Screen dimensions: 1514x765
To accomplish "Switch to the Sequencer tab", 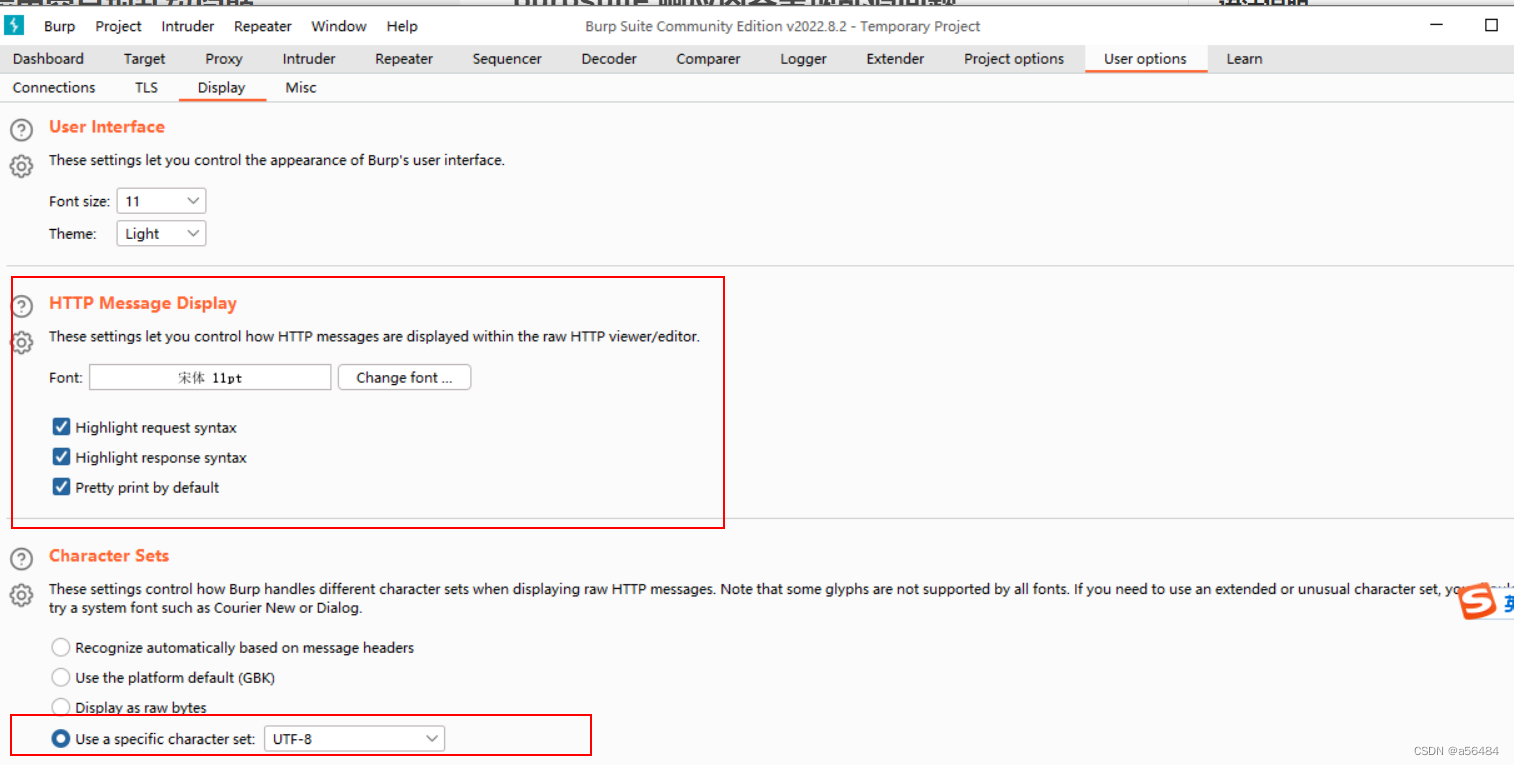I will pos(507,59).
